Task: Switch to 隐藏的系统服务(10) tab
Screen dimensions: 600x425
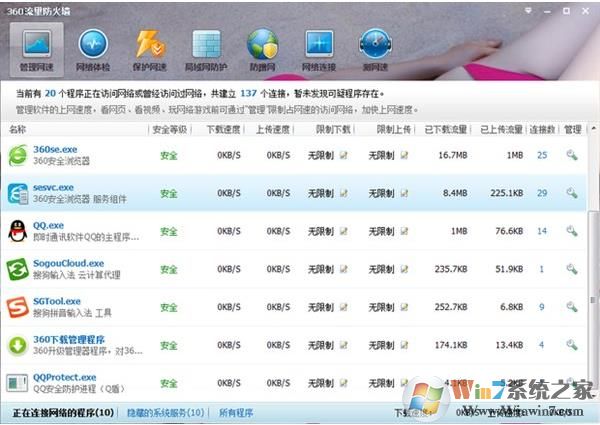Action: coord(165,413)
